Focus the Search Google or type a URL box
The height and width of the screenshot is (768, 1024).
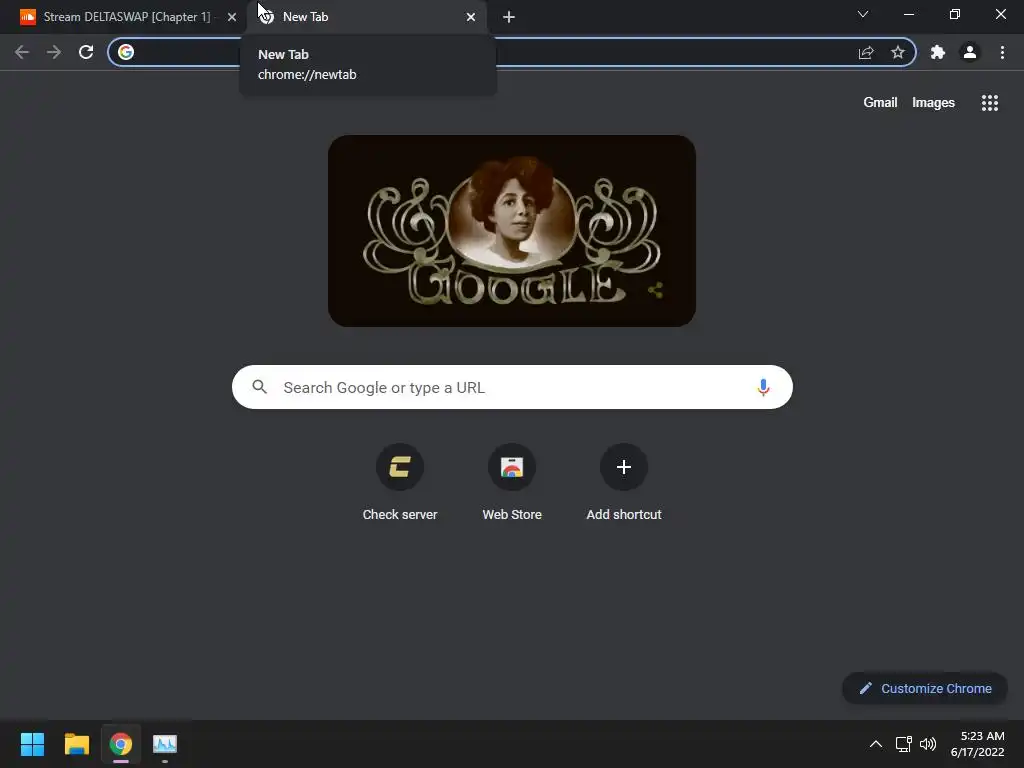pos(512,387)
